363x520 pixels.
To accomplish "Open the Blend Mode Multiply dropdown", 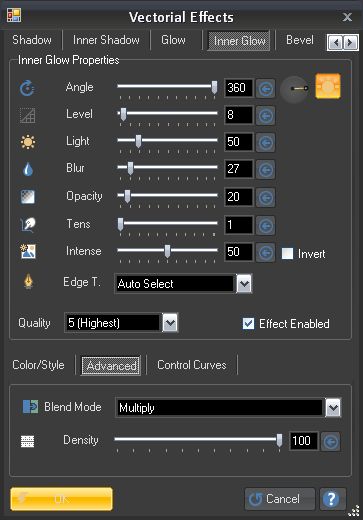I will [x=333, y=407].
